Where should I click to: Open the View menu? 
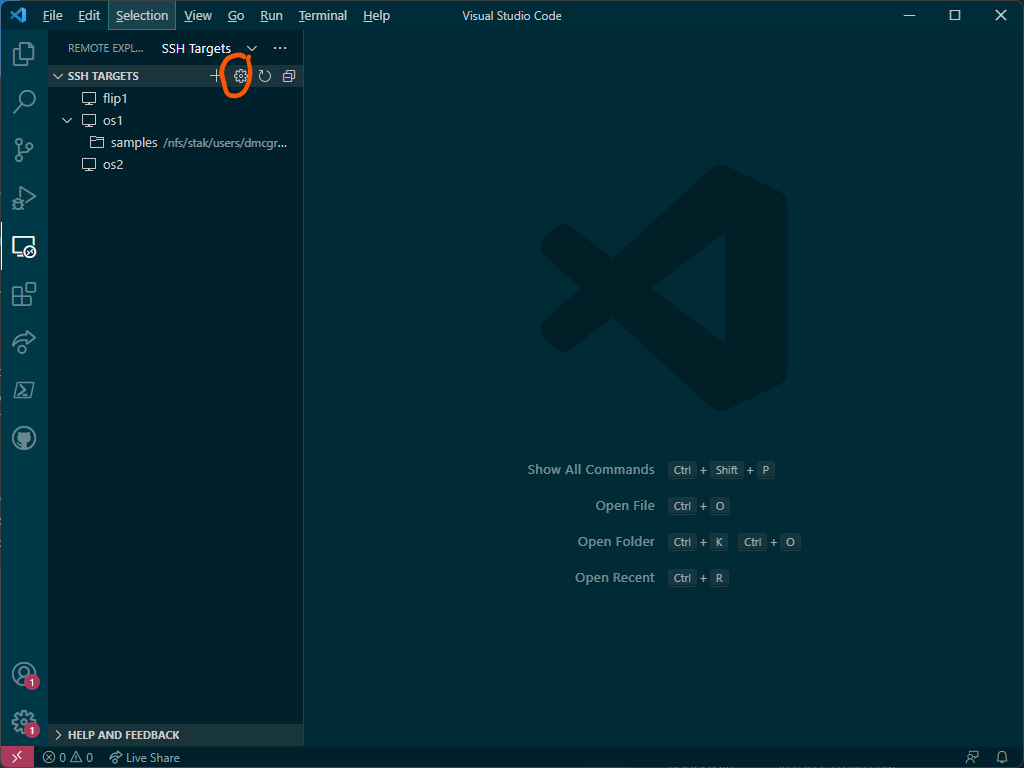[x=198, y=16]
